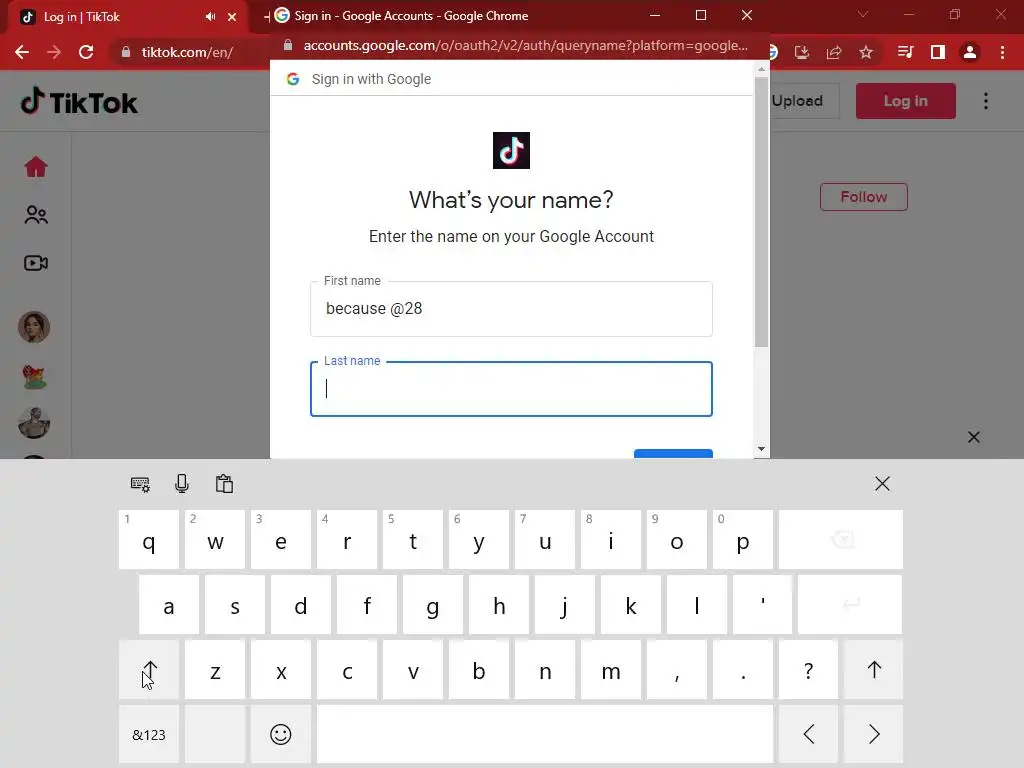Open the media control icon in toolbar

pyautogui.click(x=905, y=52)
